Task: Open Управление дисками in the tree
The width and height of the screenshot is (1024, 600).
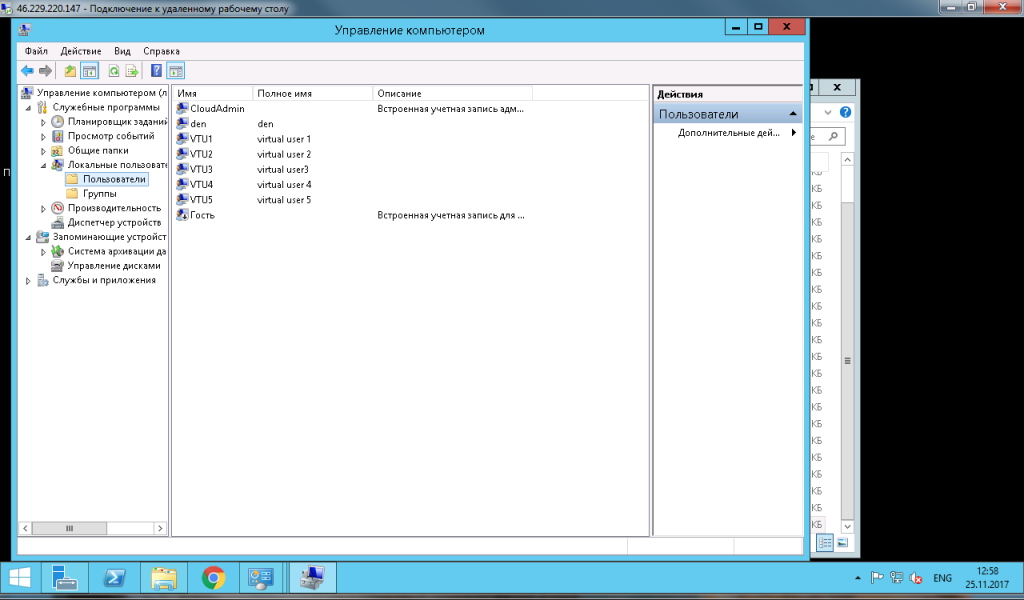Action: [x=106, y=266]
